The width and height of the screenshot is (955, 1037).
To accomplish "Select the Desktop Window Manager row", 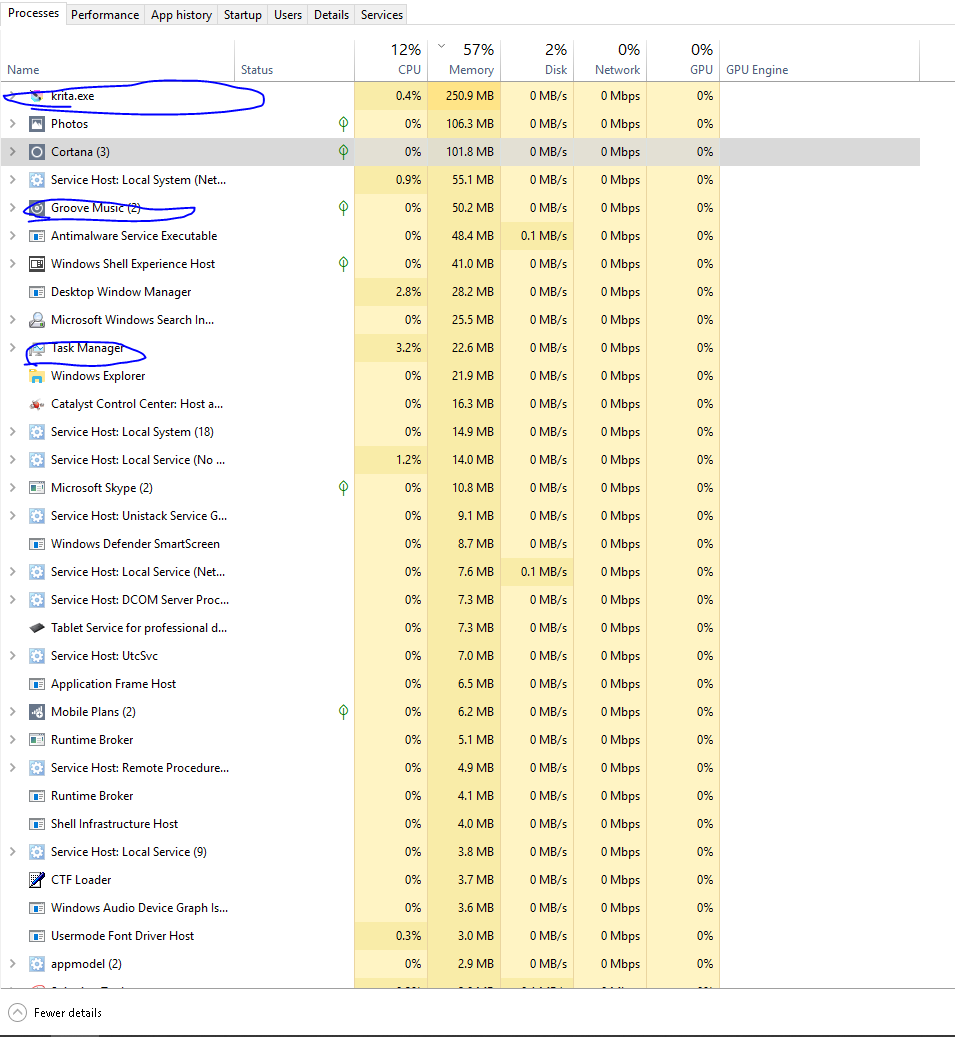I will [121, 292].
